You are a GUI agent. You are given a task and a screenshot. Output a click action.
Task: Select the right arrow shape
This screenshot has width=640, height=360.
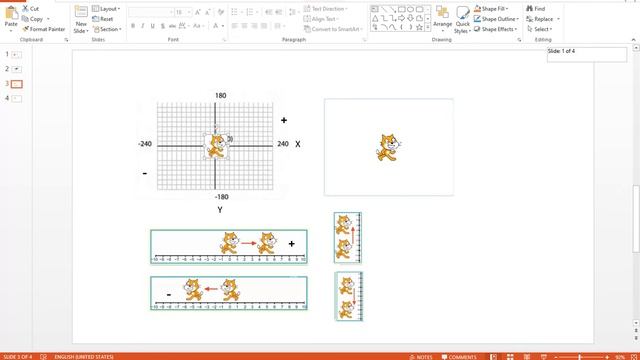[402, 18]
